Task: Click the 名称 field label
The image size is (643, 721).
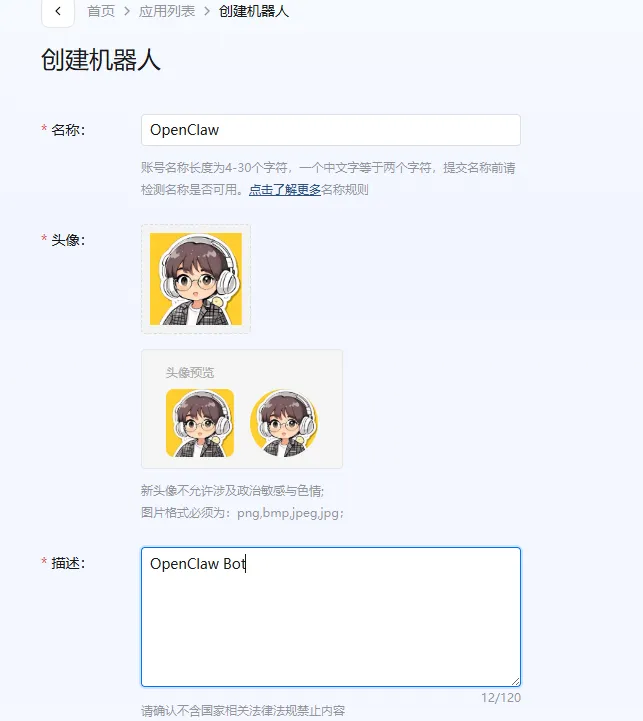Action: (68, 130)
